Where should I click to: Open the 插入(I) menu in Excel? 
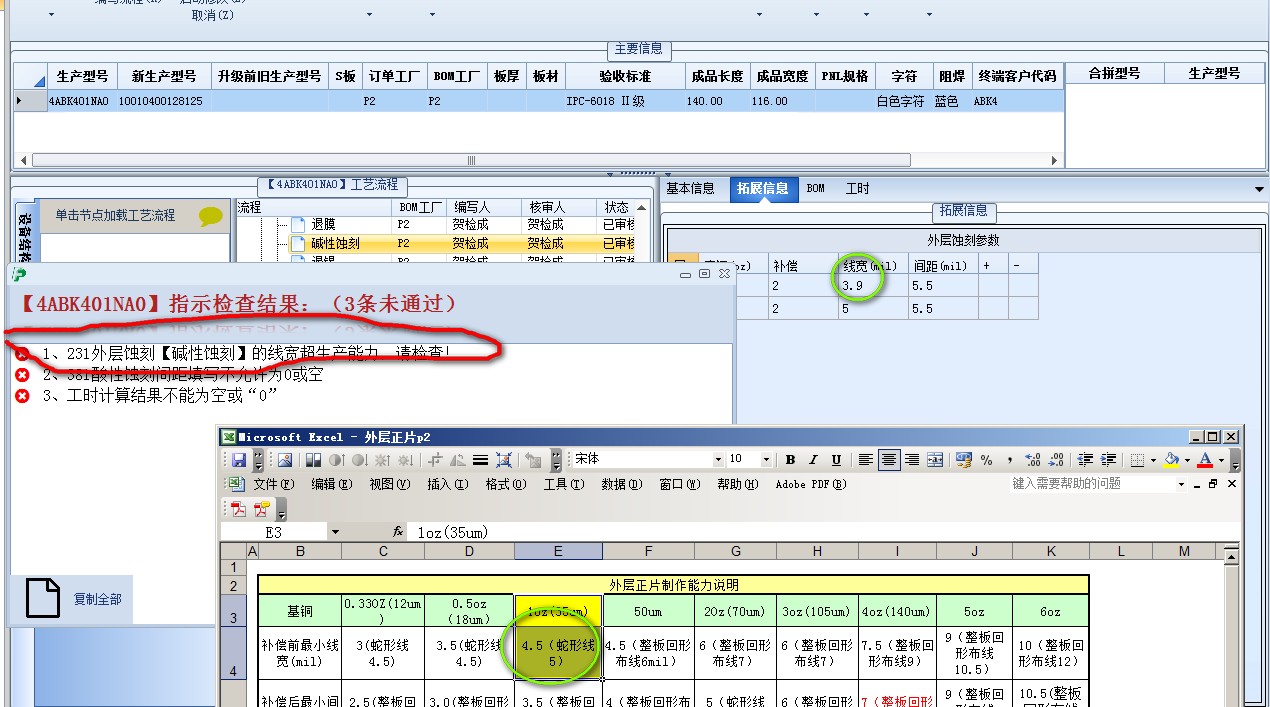447,484
